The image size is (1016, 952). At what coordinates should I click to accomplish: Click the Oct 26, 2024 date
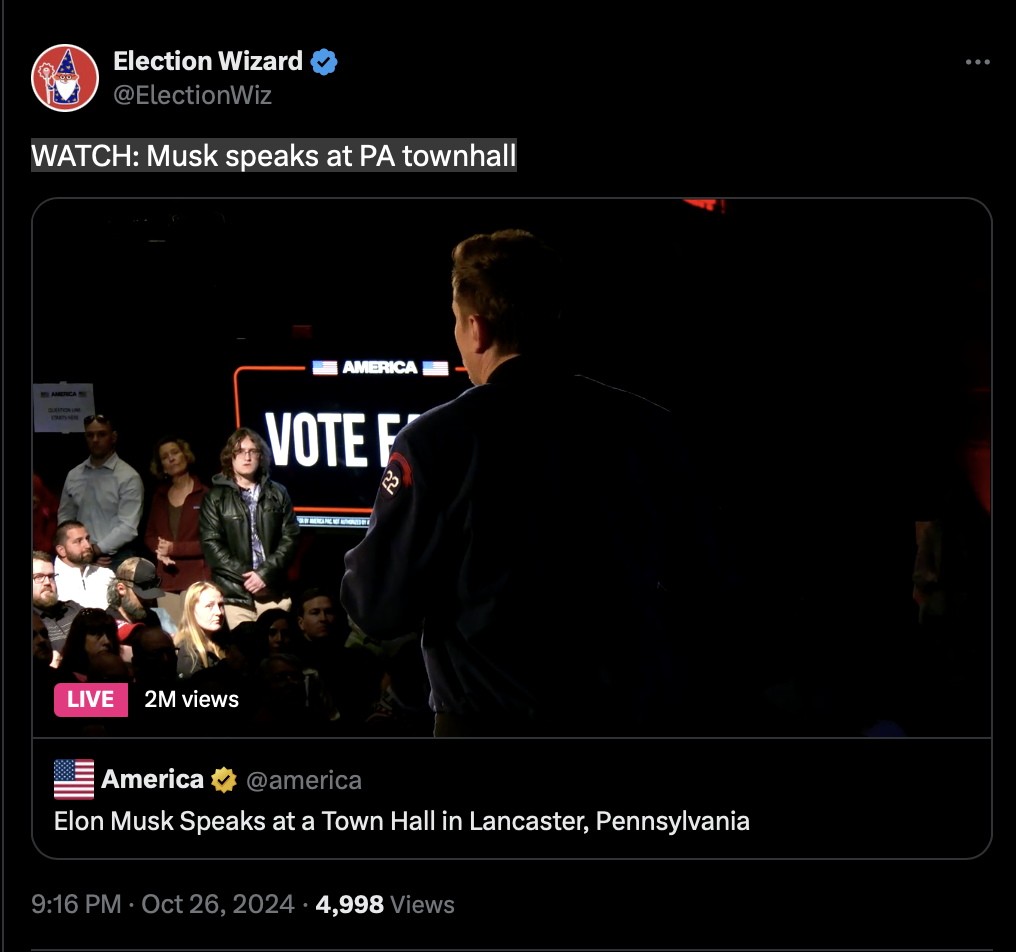click(218, 904)
